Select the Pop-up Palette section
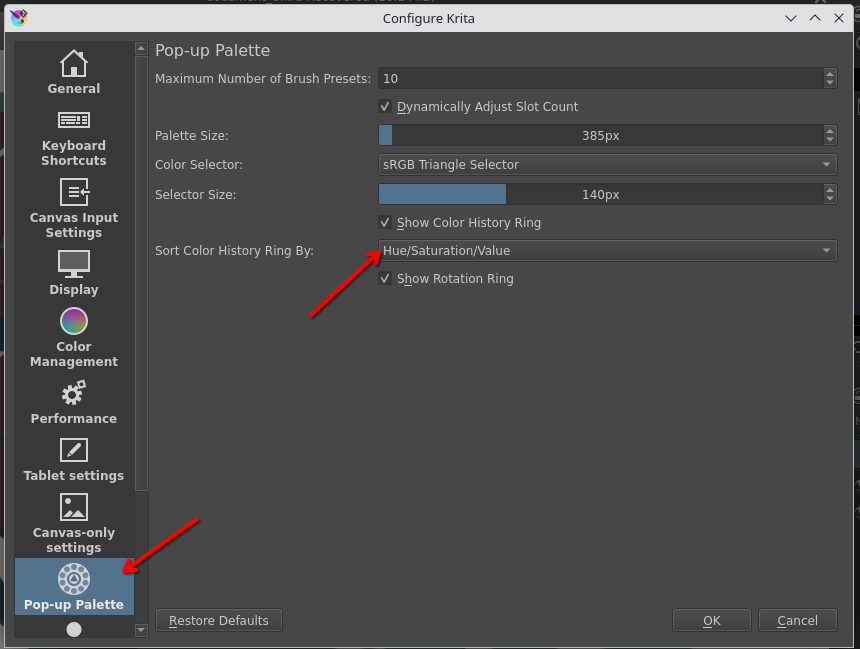860x649 pixels. (74, 587)
